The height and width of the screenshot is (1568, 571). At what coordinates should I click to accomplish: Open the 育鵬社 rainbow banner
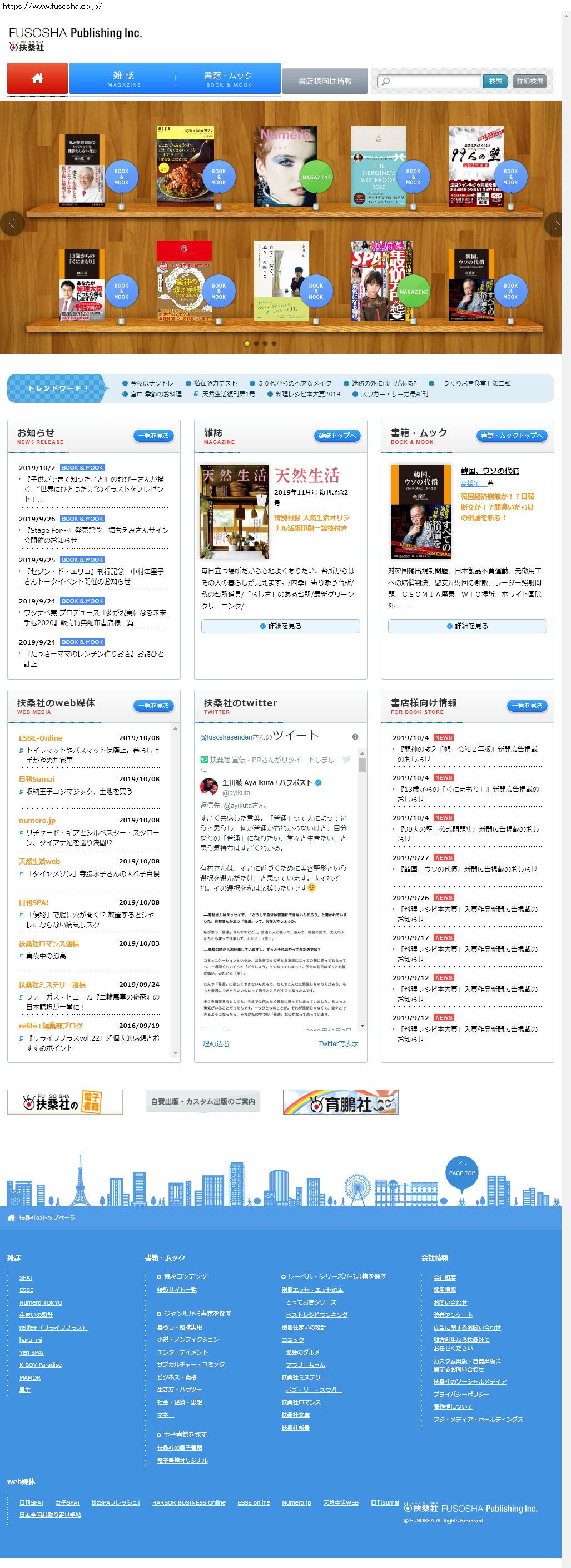coord(340,1102)
